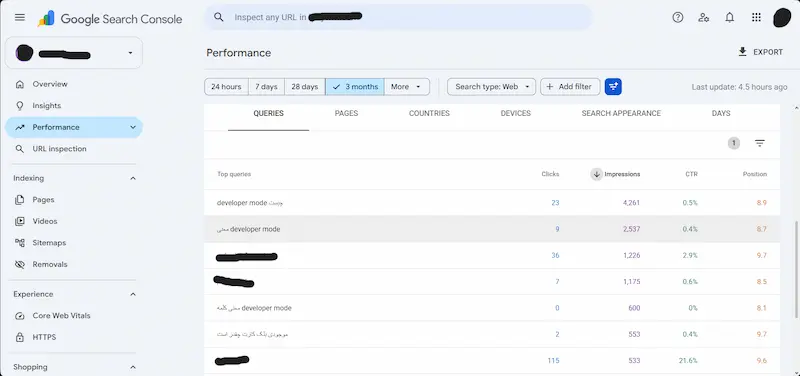Screen dimensions: 800x376
Task: Open the hamburger main menu
Action: coord(20,17)
